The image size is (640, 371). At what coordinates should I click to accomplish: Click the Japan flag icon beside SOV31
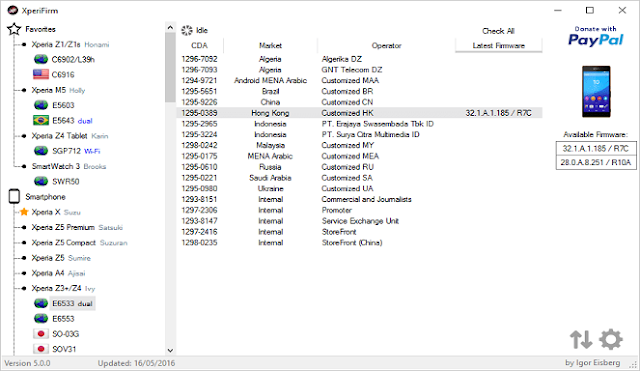(41, 349)
